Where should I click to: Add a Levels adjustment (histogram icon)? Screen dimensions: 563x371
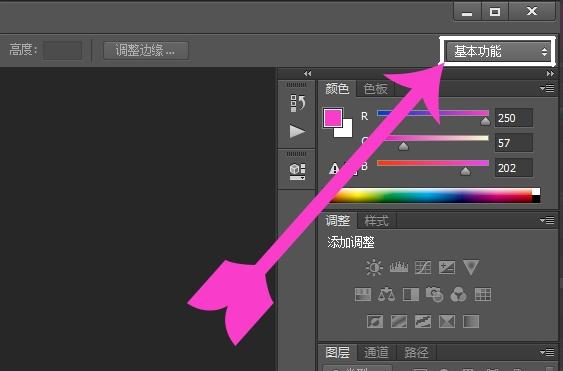click(399, 268)
